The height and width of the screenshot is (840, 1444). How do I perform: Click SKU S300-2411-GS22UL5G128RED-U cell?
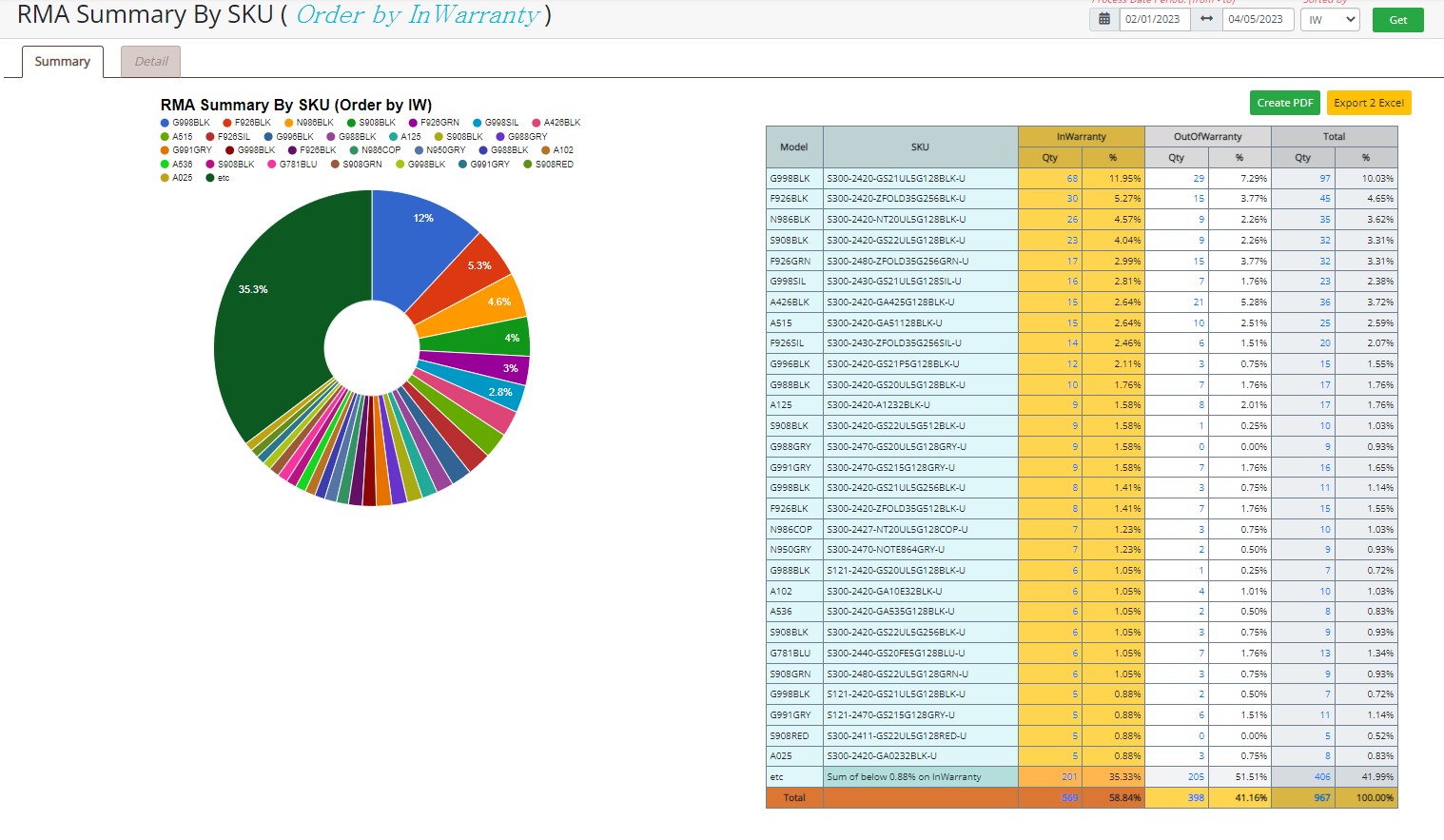click(x=920, y=735)
